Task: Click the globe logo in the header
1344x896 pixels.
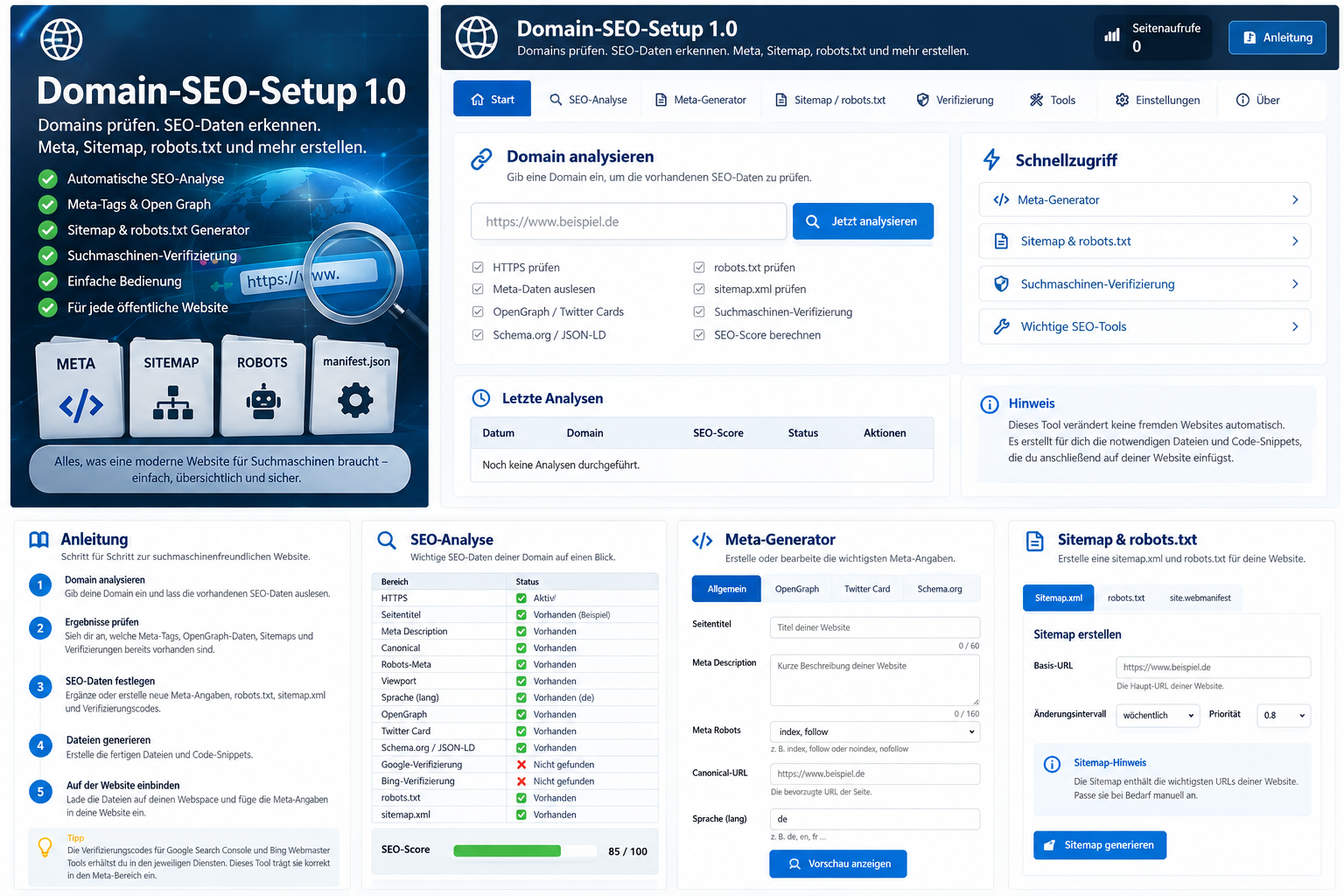Action: 477,38
